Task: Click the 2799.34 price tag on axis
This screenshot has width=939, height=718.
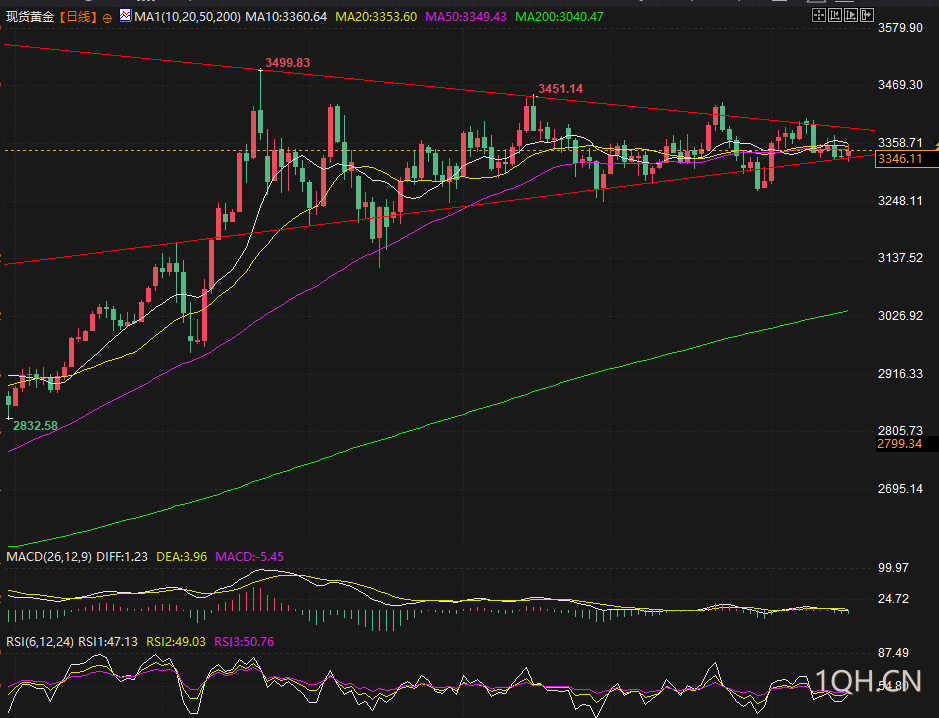Action: coord(899,443)
